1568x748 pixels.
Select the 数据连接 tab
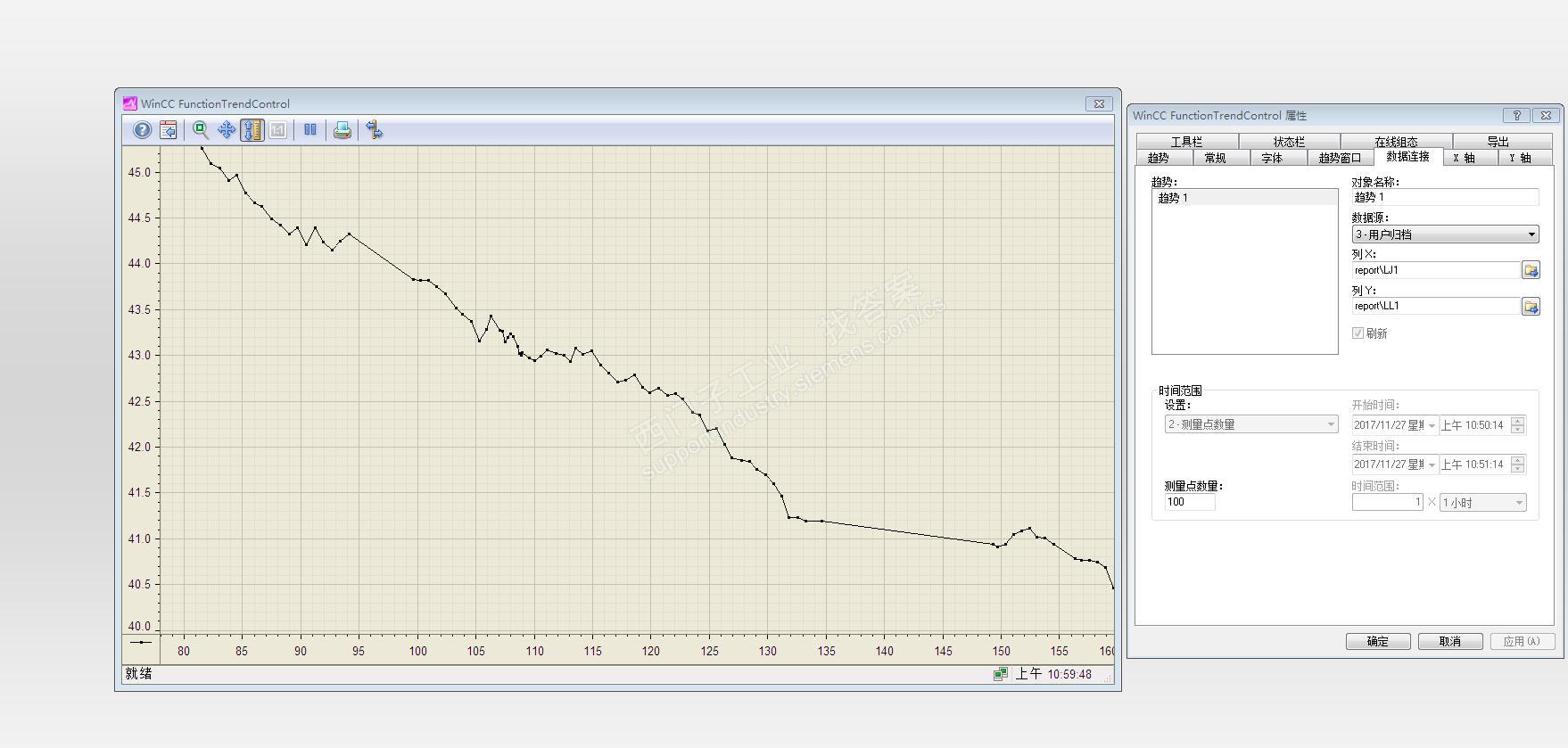(x=1407, y=156)
